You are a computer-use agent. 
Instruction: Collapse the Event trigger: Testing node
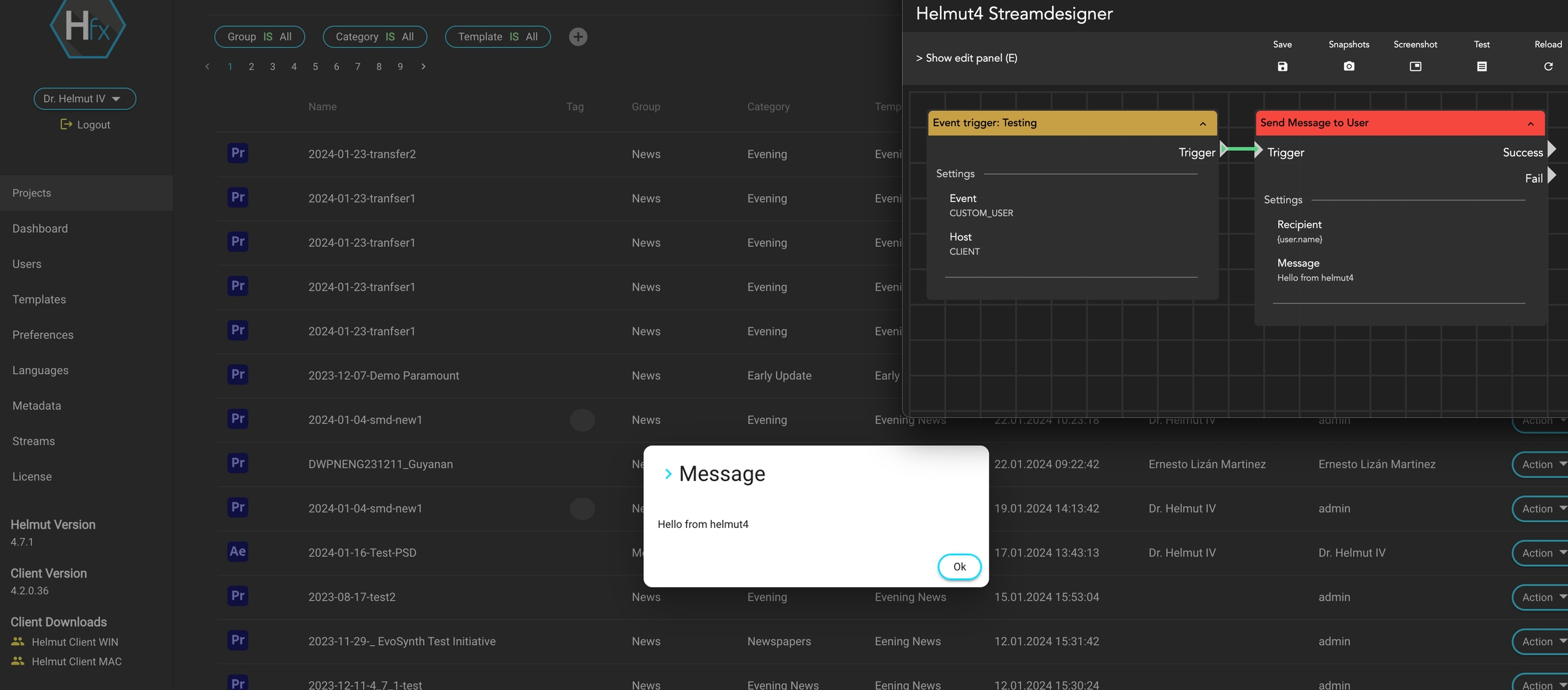click(x=1203, y=124)
